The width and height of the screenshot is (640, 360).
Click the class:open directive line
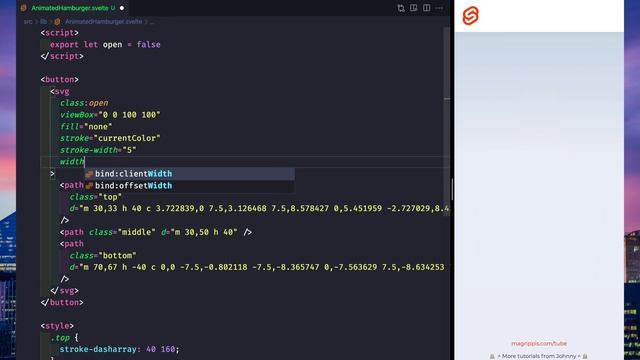(84, 103)
